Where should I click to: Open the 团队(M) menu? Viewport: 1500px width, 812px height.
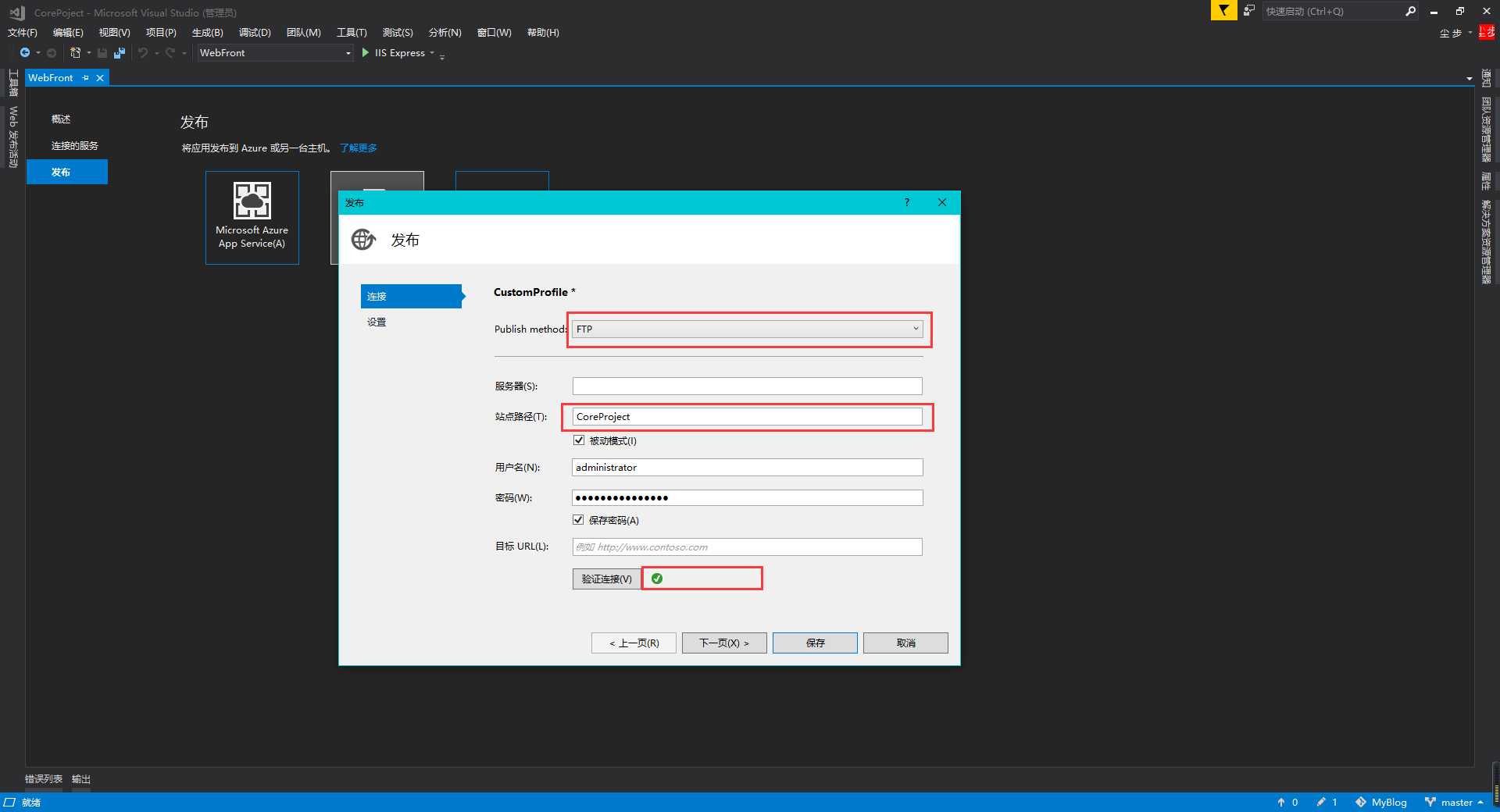pos(303,33)
